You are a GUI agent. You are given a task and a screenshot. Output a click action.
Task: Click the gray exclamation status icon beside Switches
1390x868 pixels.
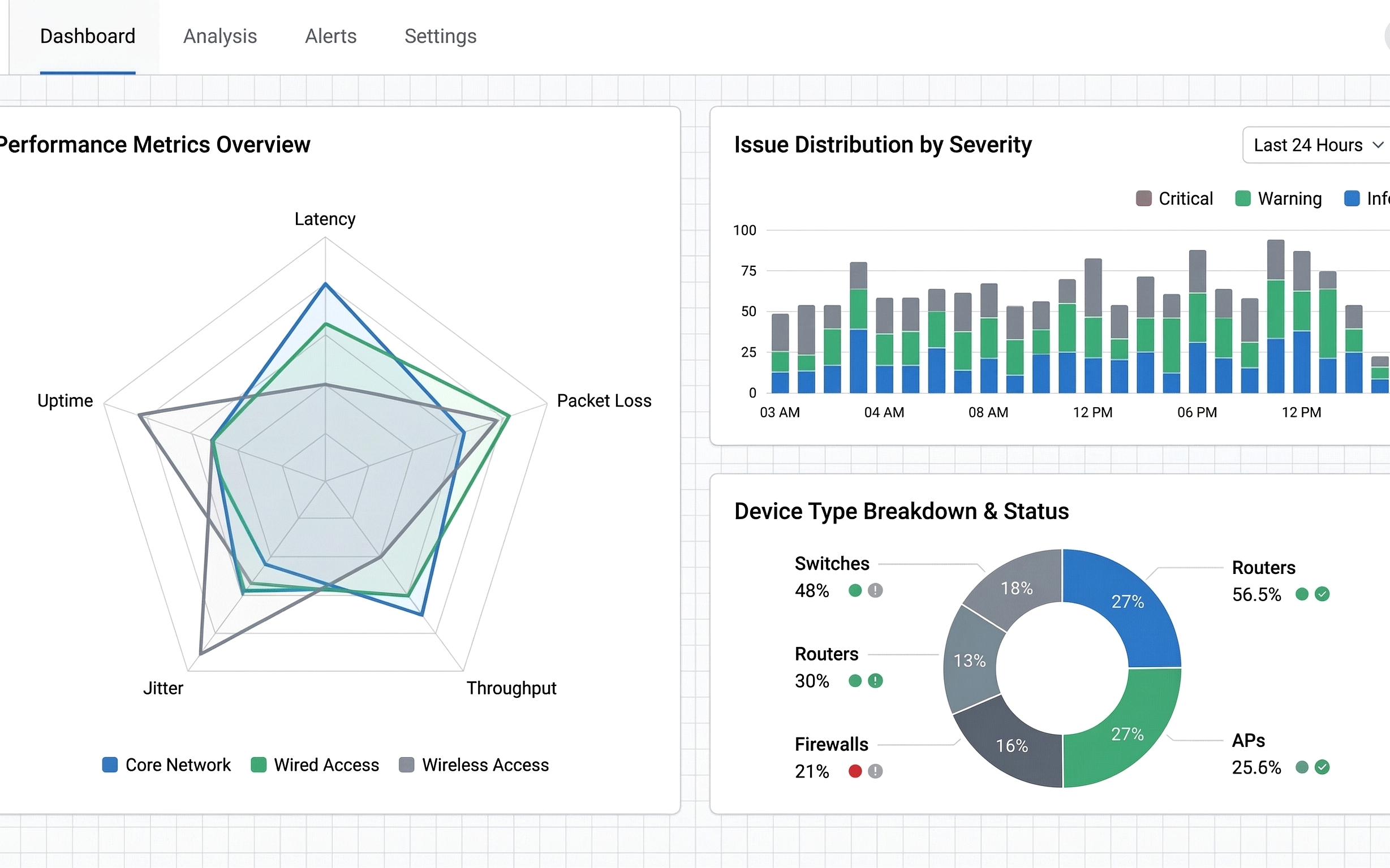pos(874,590)
